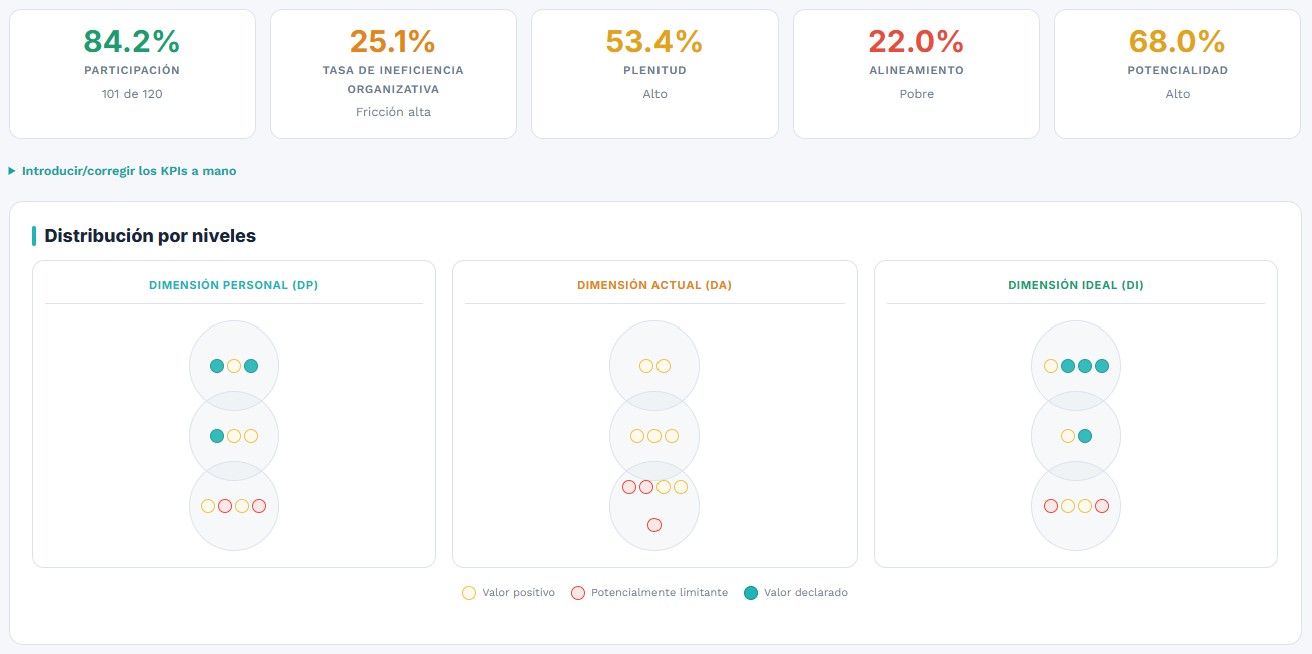Click the "POTENCIALIDAD" card label
The image size is (1312, 654).
(1177, 71)
